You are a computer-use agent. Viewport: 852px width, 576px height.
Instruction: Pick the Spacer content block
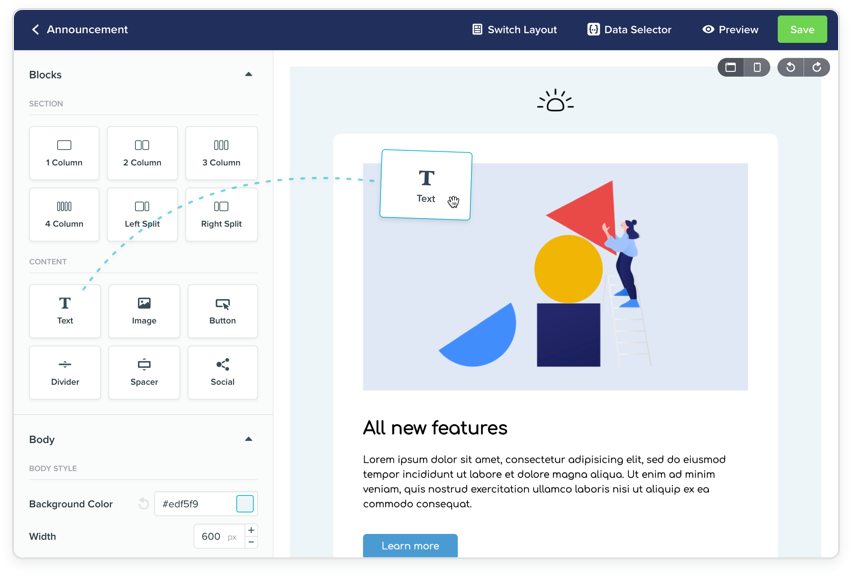tap(144, 372)
